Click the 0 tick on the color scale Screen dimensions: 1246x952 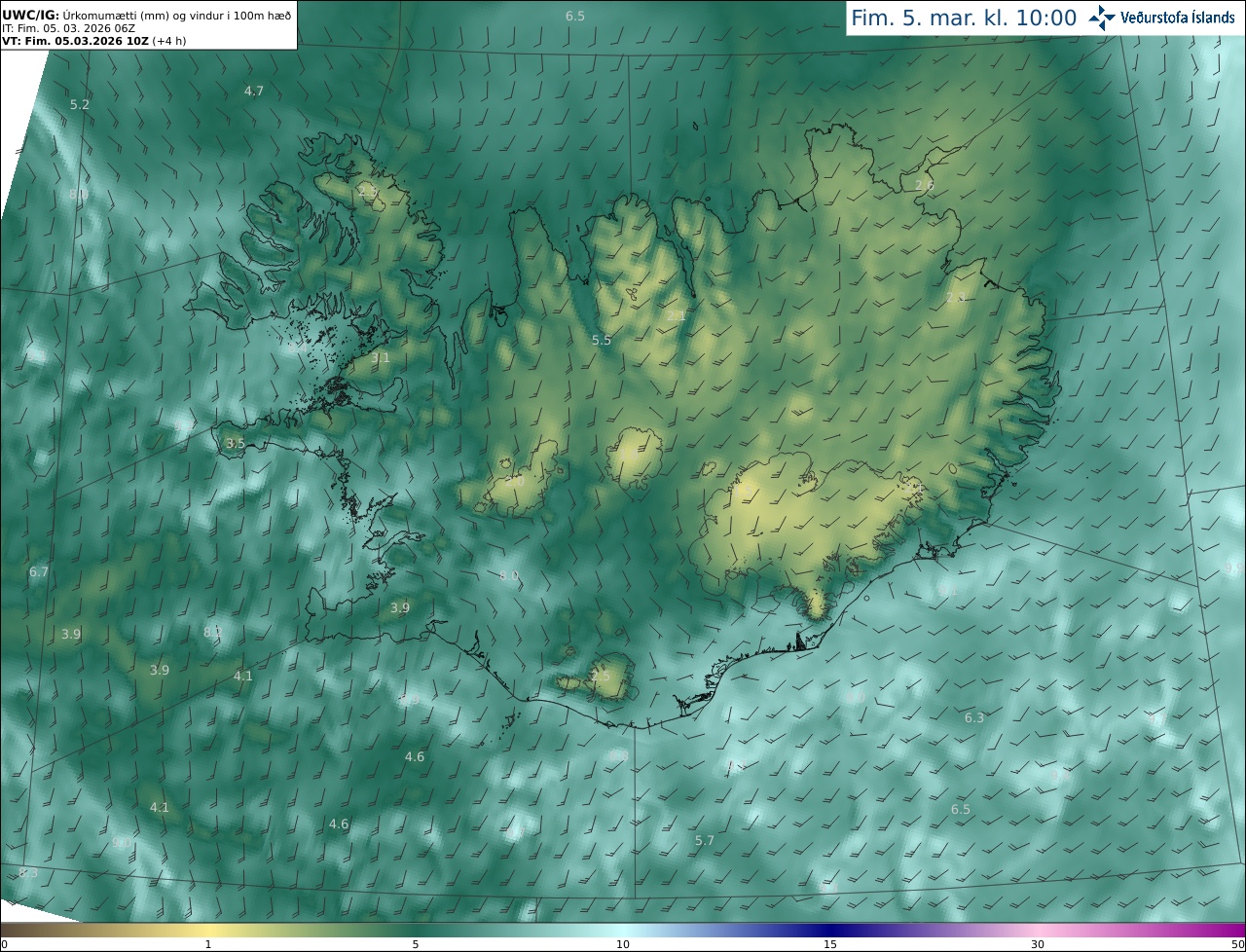pos(4,944)
